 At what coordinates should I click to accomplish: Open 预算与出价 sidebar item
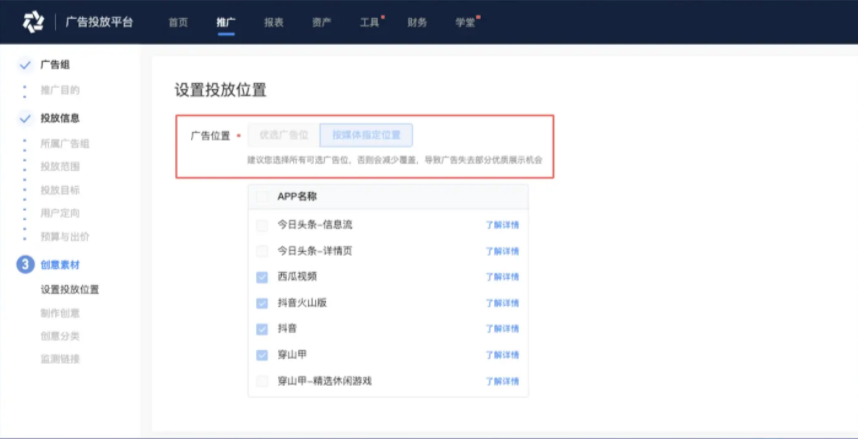coord(65,237)
